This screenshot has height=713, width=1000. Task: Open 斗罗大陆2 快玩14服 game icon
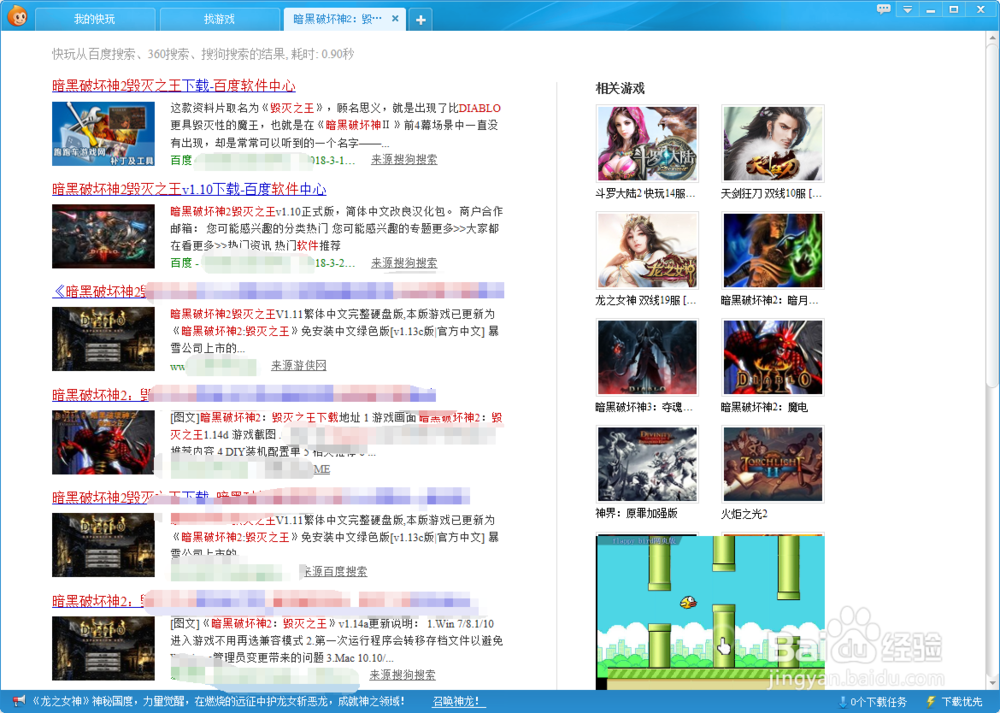pyautogui.click(x=647, y=143)
